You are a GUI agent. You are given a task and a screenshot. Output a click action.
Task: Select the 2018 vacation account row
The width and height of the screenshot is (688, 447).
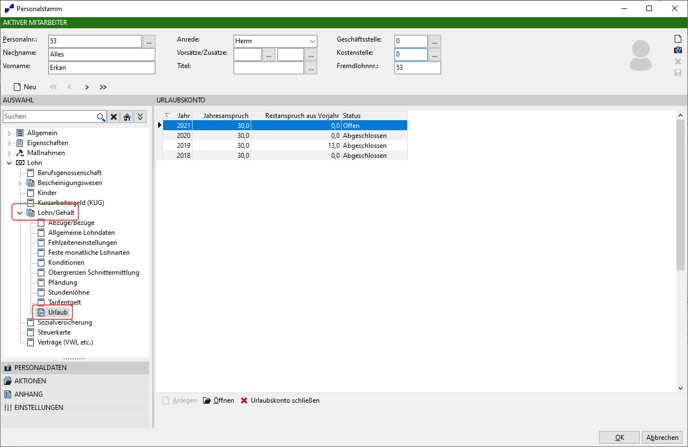pyautogui.click(x=285, y=156)
